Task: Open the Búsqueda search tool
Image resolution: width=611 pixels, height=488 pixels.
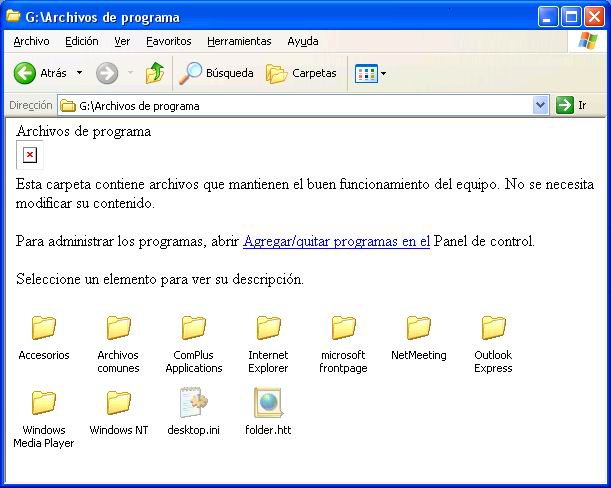Action: click(216, 73)
